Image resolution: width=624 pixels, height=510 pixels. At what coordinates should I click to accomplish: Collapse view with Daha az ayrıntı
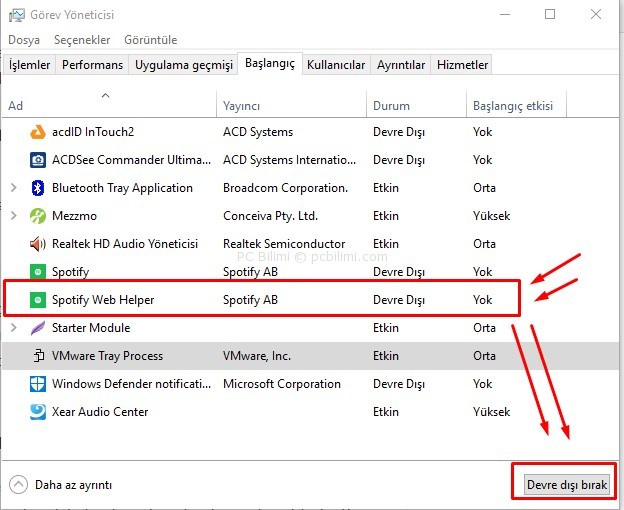click(x=60, y=485)
